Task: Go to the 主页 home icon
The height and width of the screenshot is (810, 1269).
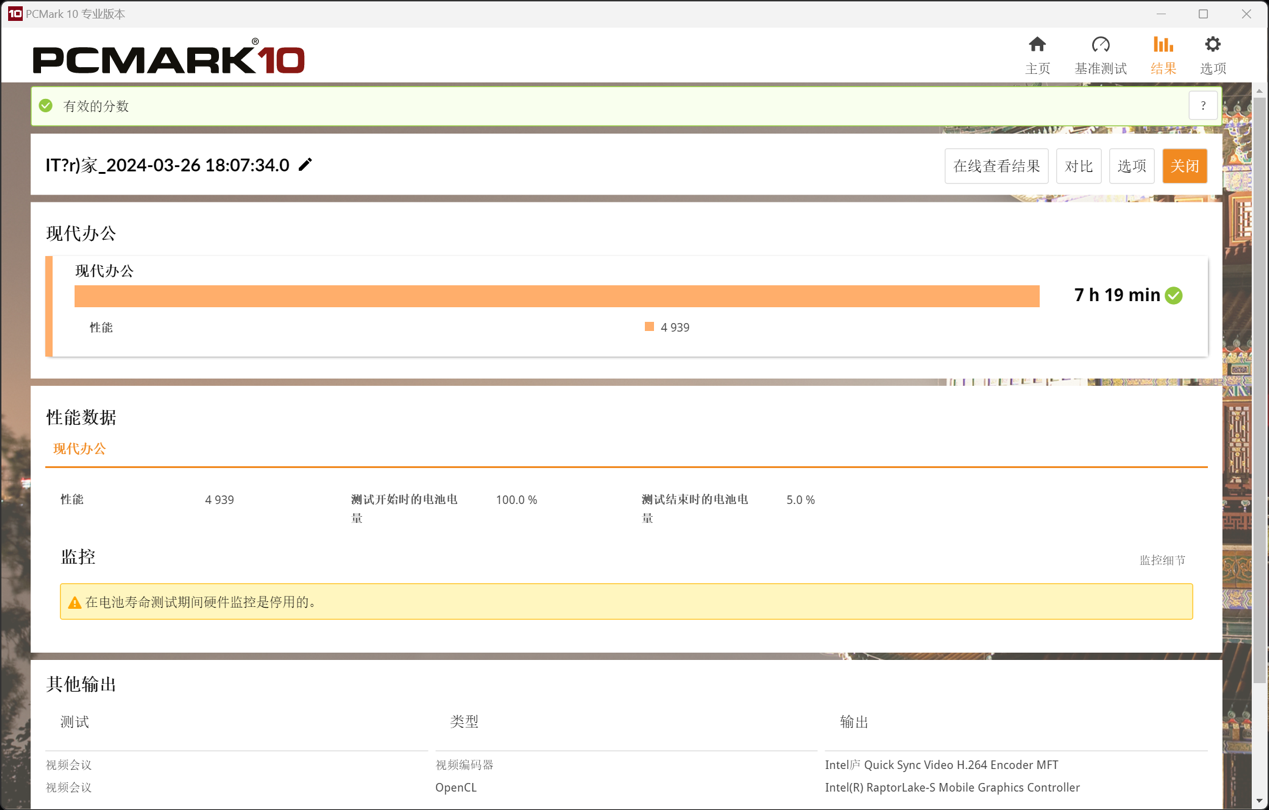Action: 1037,45
